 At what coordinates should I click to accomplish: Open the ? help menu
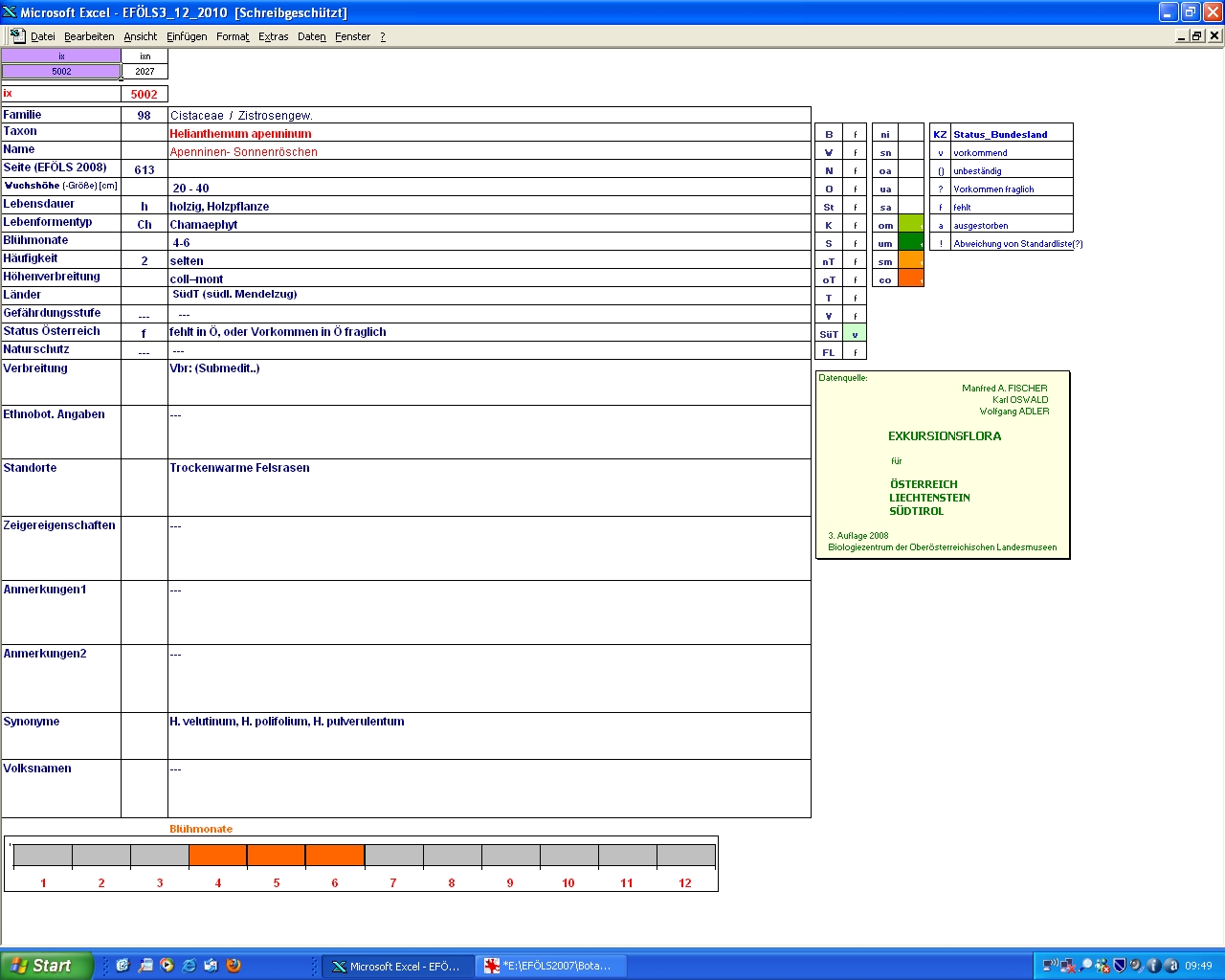pyautogui.click(x=383, y=36)
